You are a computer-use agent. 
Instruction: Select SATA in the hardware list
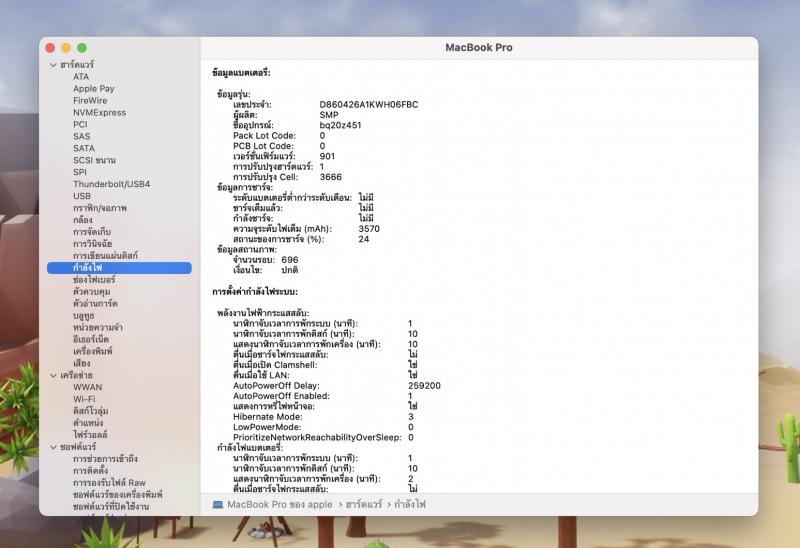(84, 148)
